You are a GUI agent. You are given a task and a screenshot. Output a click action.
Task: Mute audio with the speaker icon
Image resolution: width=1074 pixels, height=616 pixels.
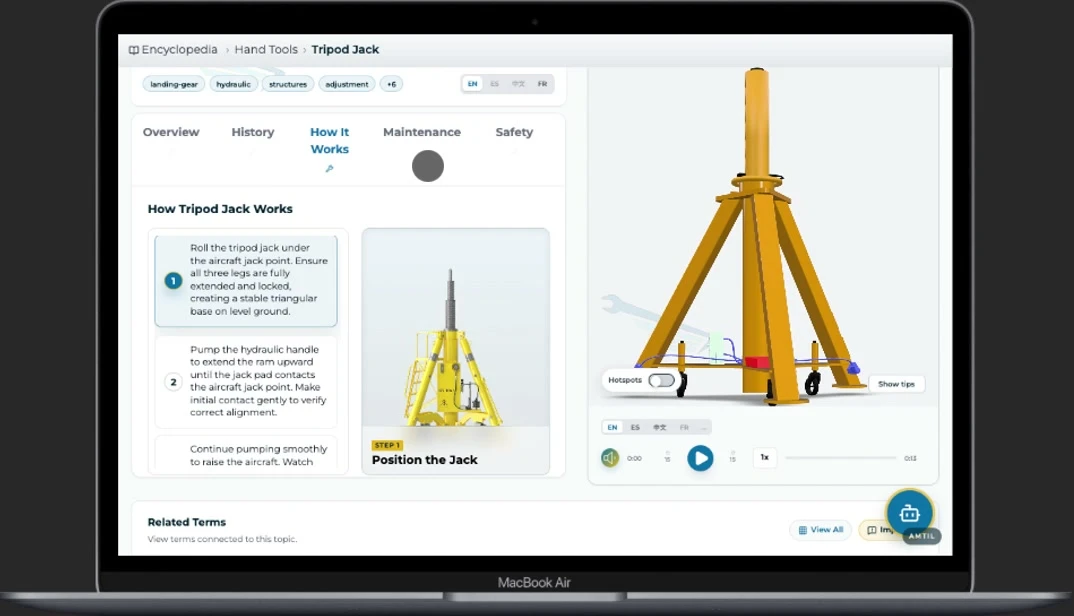(x=610, y=458)
